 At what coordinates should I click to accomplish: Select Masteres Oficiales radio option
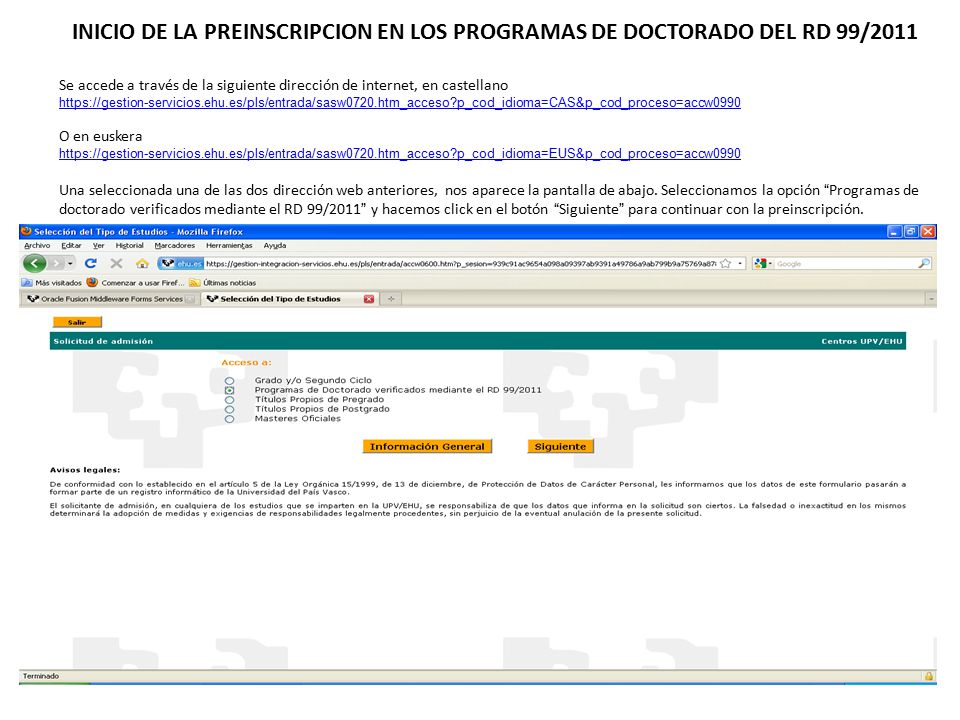(x=230, y=419)
